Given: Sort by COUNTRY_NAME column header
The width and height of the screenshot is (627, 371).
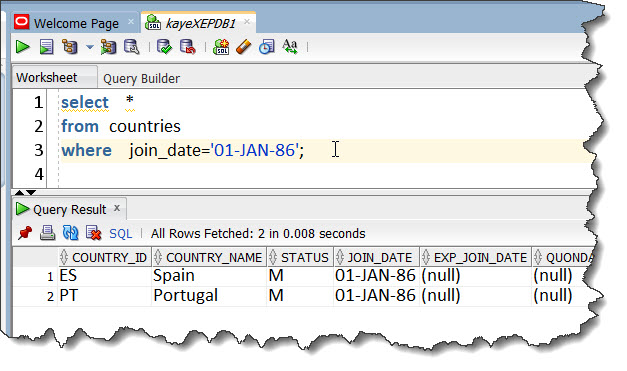Looking at the screenshot, I should pos(209,257).
